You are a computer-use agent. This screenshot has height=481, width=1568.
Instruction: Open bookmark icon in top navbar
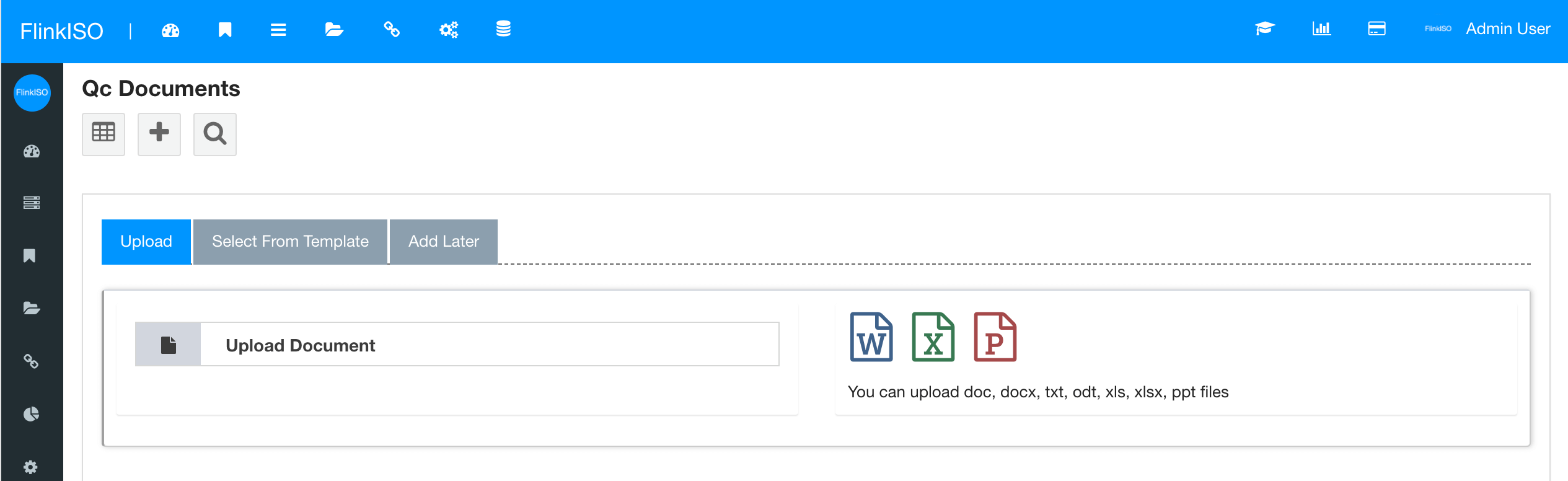(225, 30)
